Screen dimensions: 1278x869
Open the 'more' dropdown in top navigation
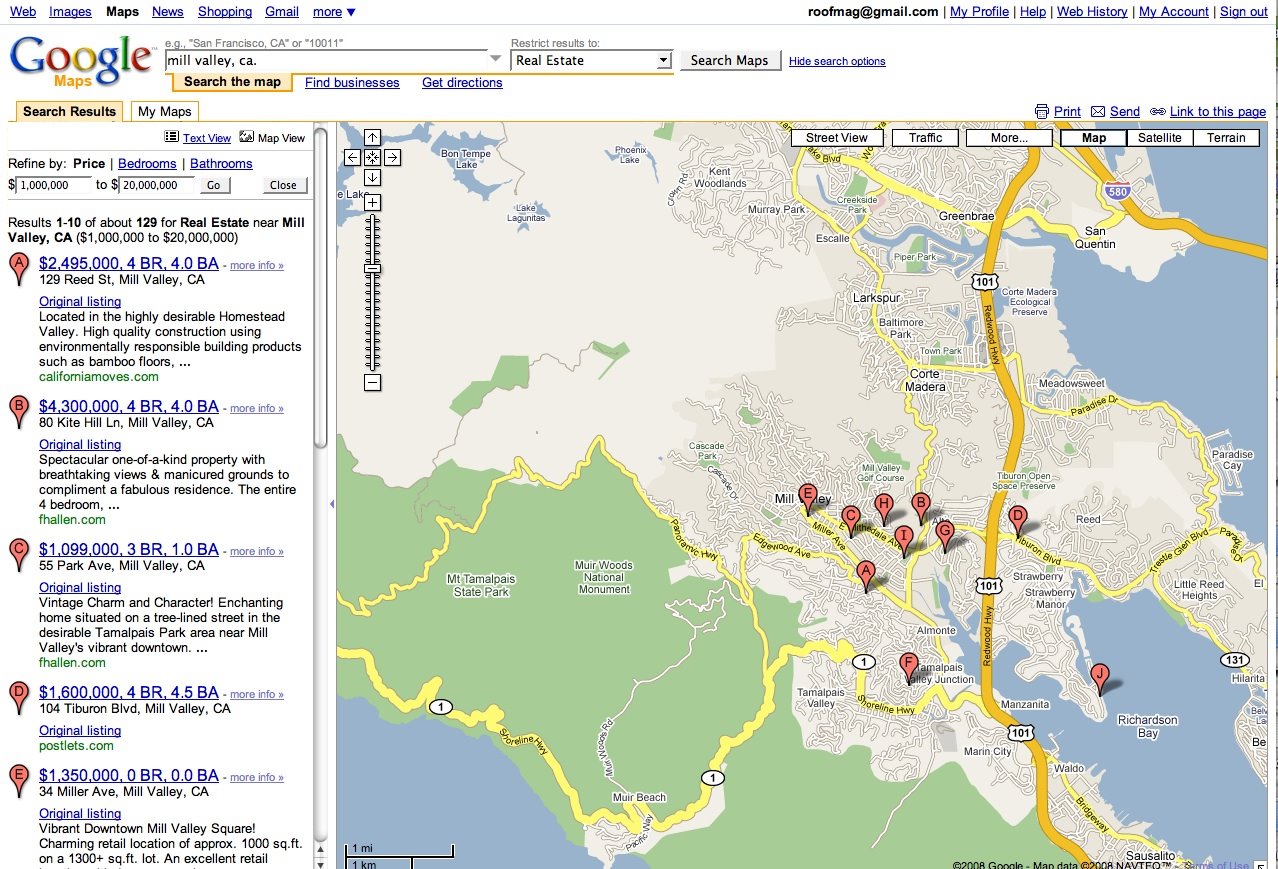pyautogui.click(x=334, y=12)
